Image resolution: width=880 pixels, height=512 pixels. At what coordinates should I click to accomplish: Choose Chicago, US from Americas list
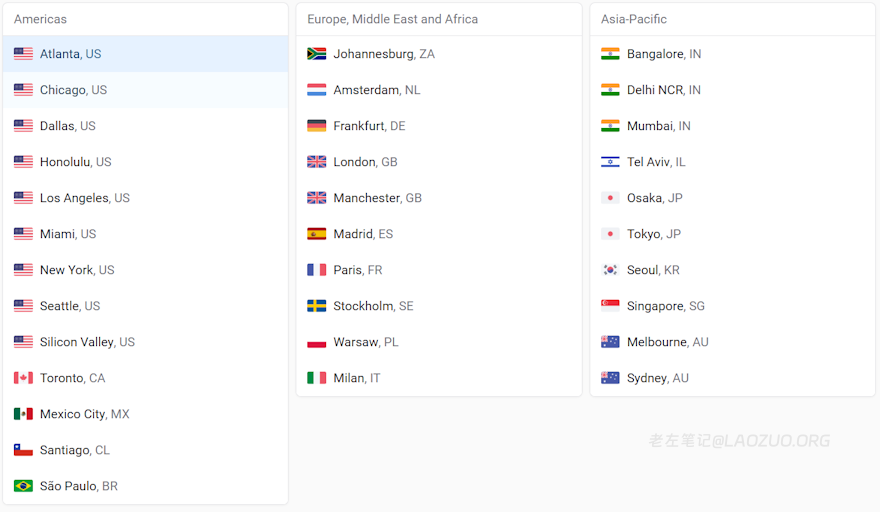145,90
